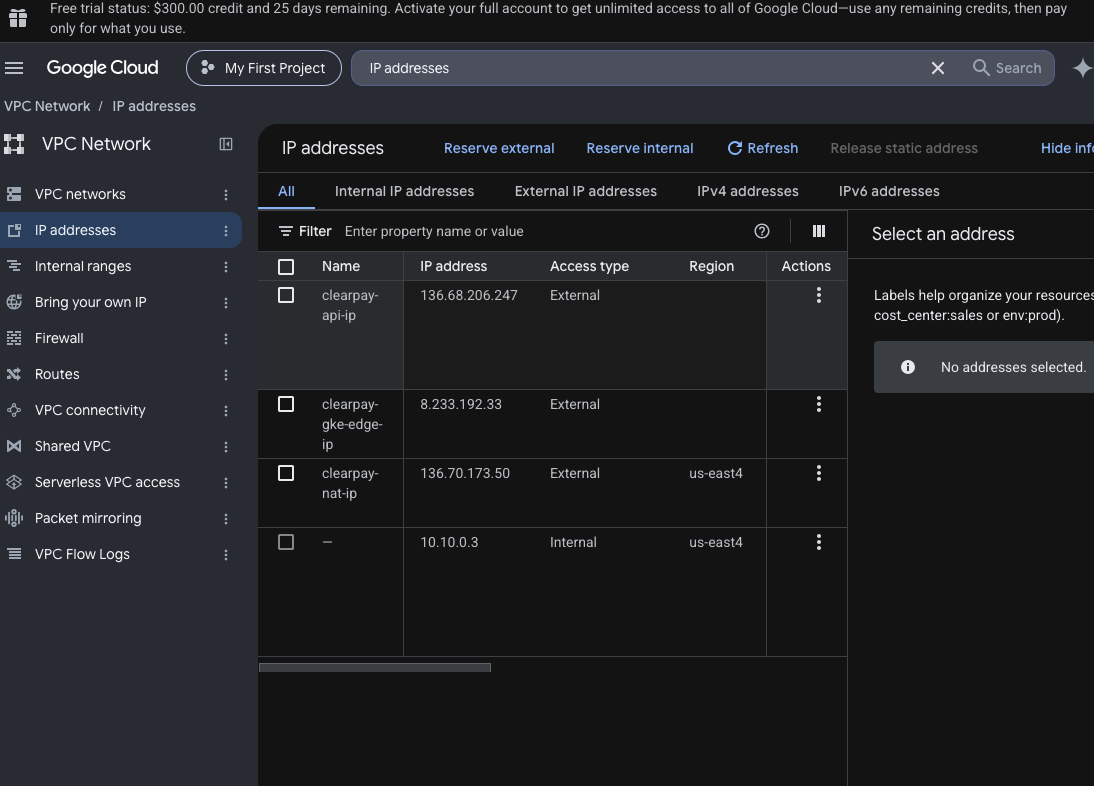Click the filter help question icon

(x=762, y=231)
